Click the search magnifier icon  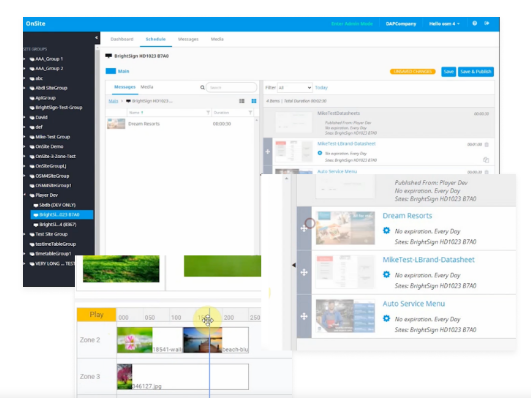tap(202, 88)
